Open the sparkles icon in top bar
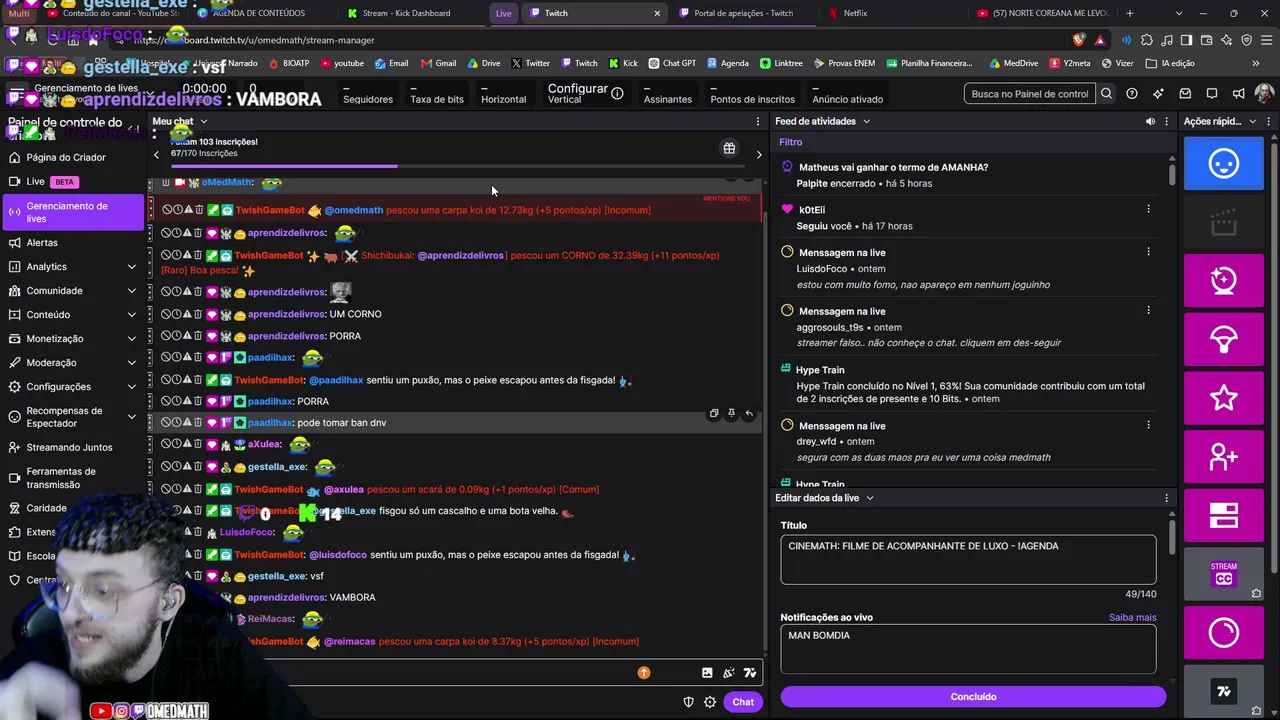The image size is (1280, 720). [x=1158, y=93]
